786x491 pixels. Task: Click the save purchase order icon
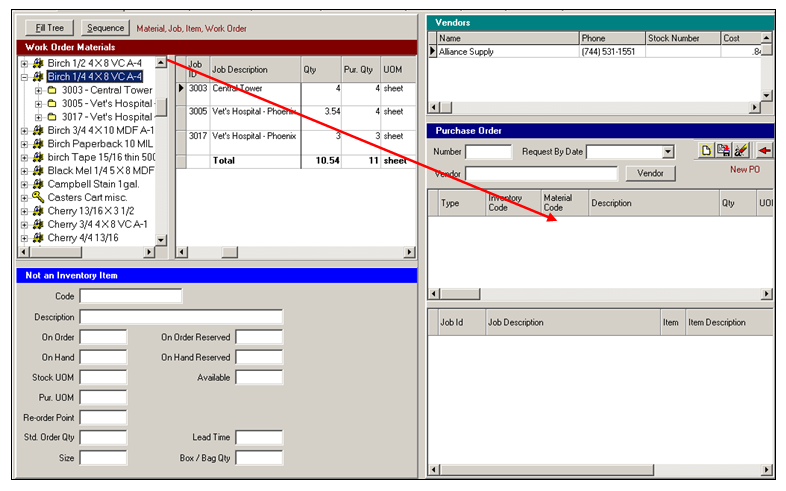pyautogui.click(x=723, y=151)
